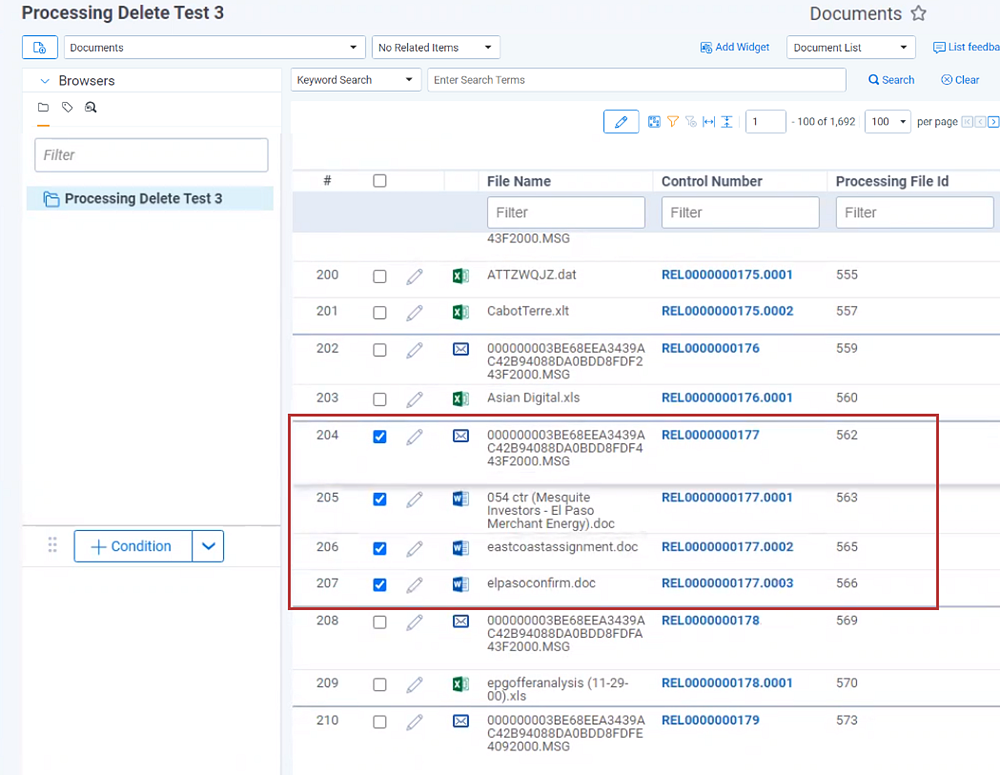Click the Search button
Screen dimensions: 1000x775
891,80
